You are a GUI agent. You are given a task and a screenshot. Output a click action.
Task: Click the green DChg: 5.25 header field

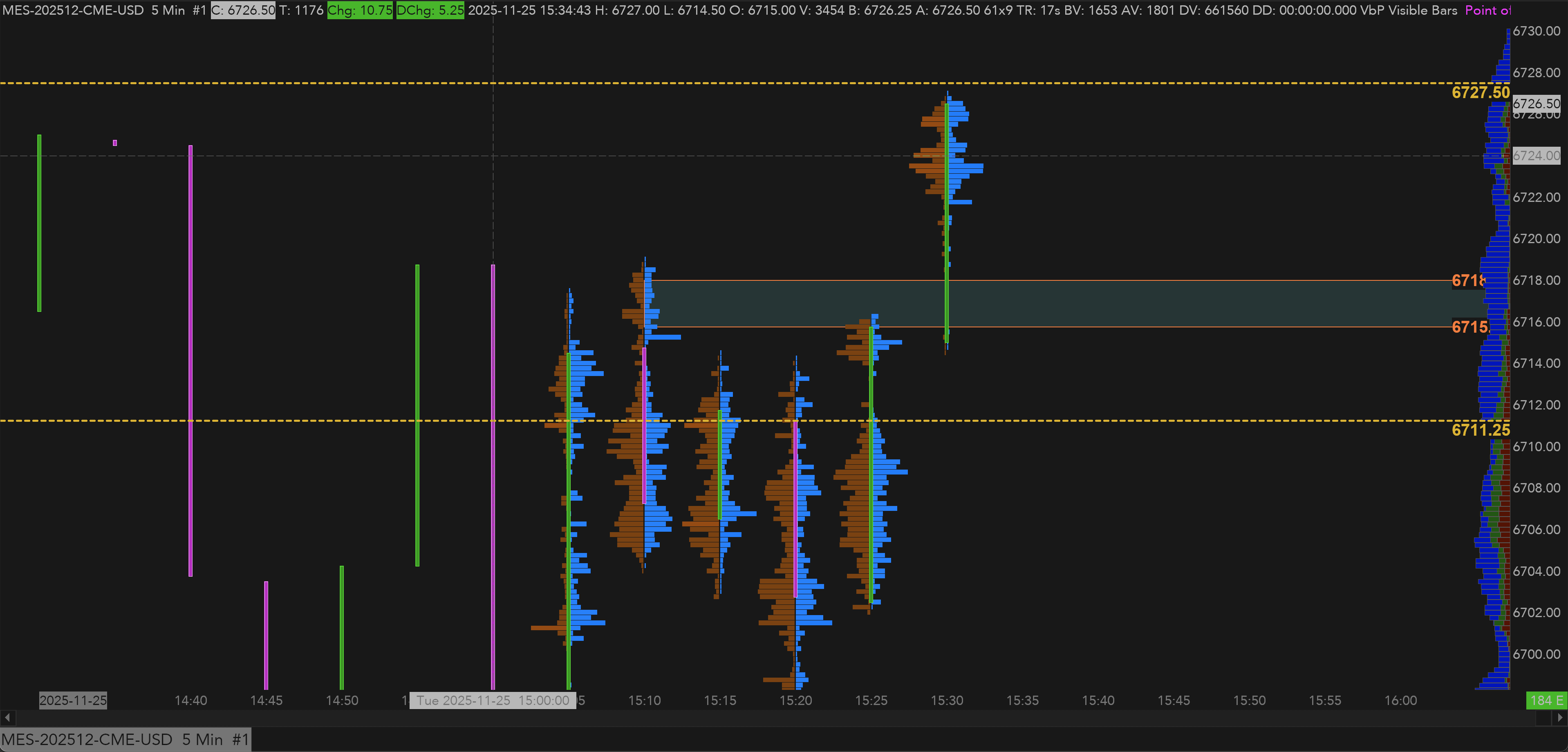(x=430, y=10)
